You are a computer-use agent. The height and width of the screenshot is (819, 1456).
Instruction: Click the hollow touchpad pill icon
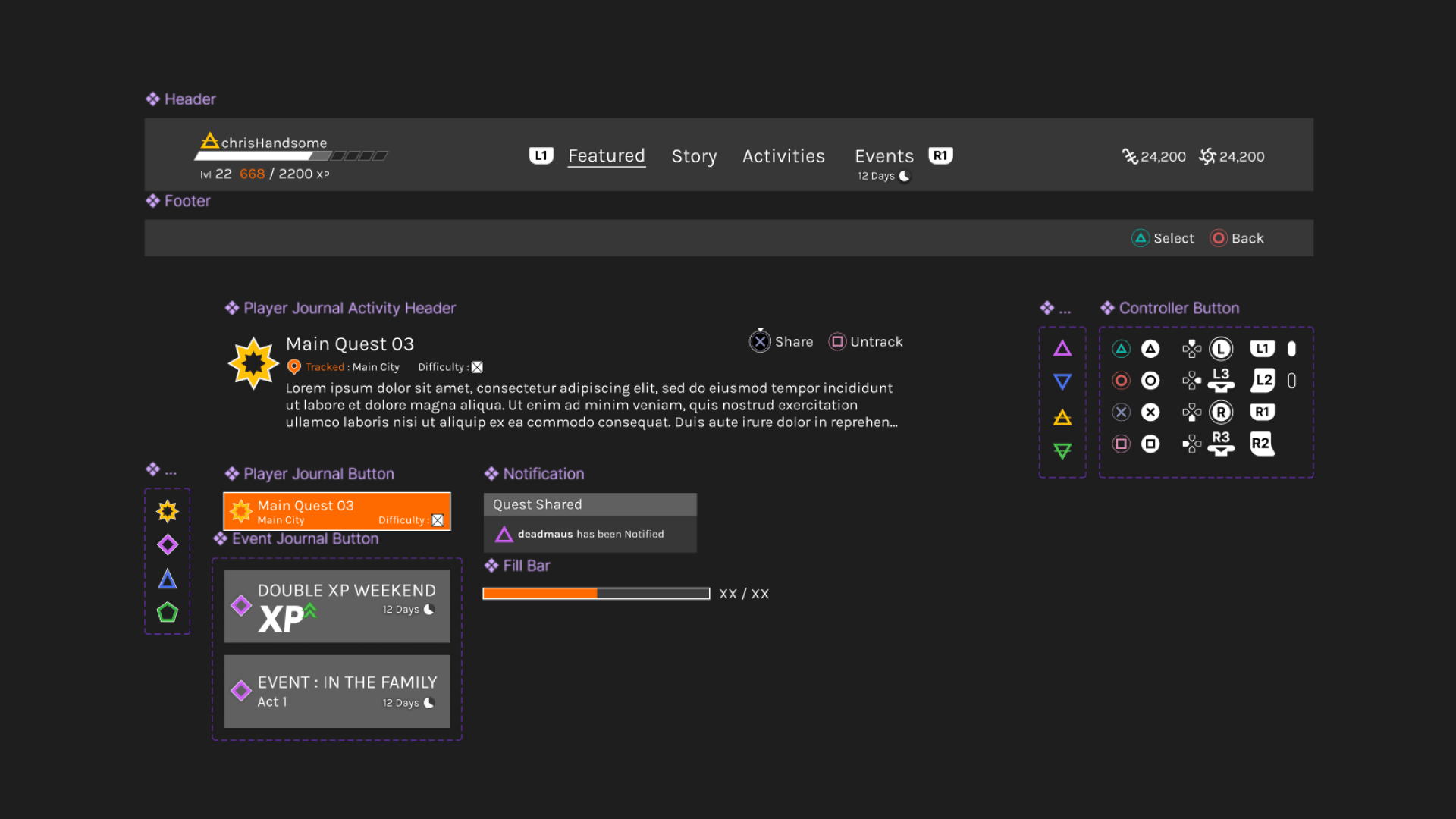click(1291, 381)
